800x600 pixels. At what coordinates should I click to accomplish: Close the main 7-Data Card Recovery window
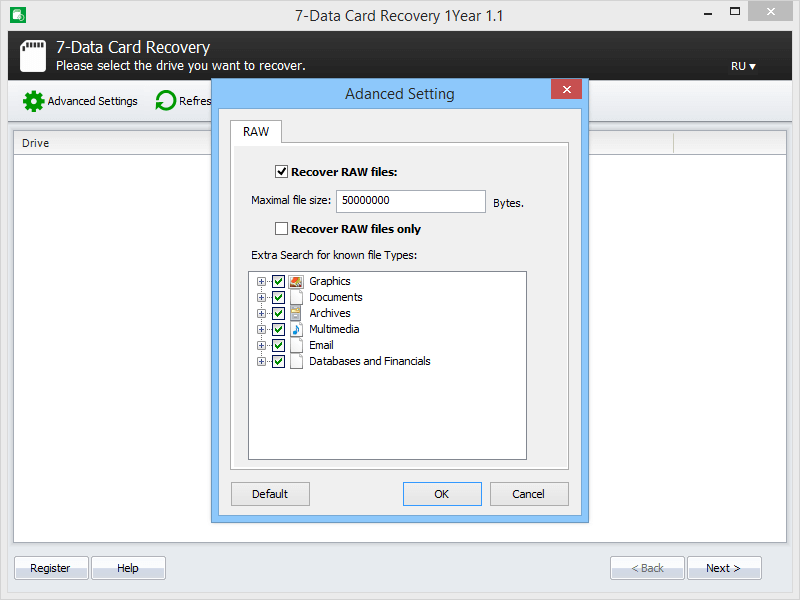click(770, 11)
